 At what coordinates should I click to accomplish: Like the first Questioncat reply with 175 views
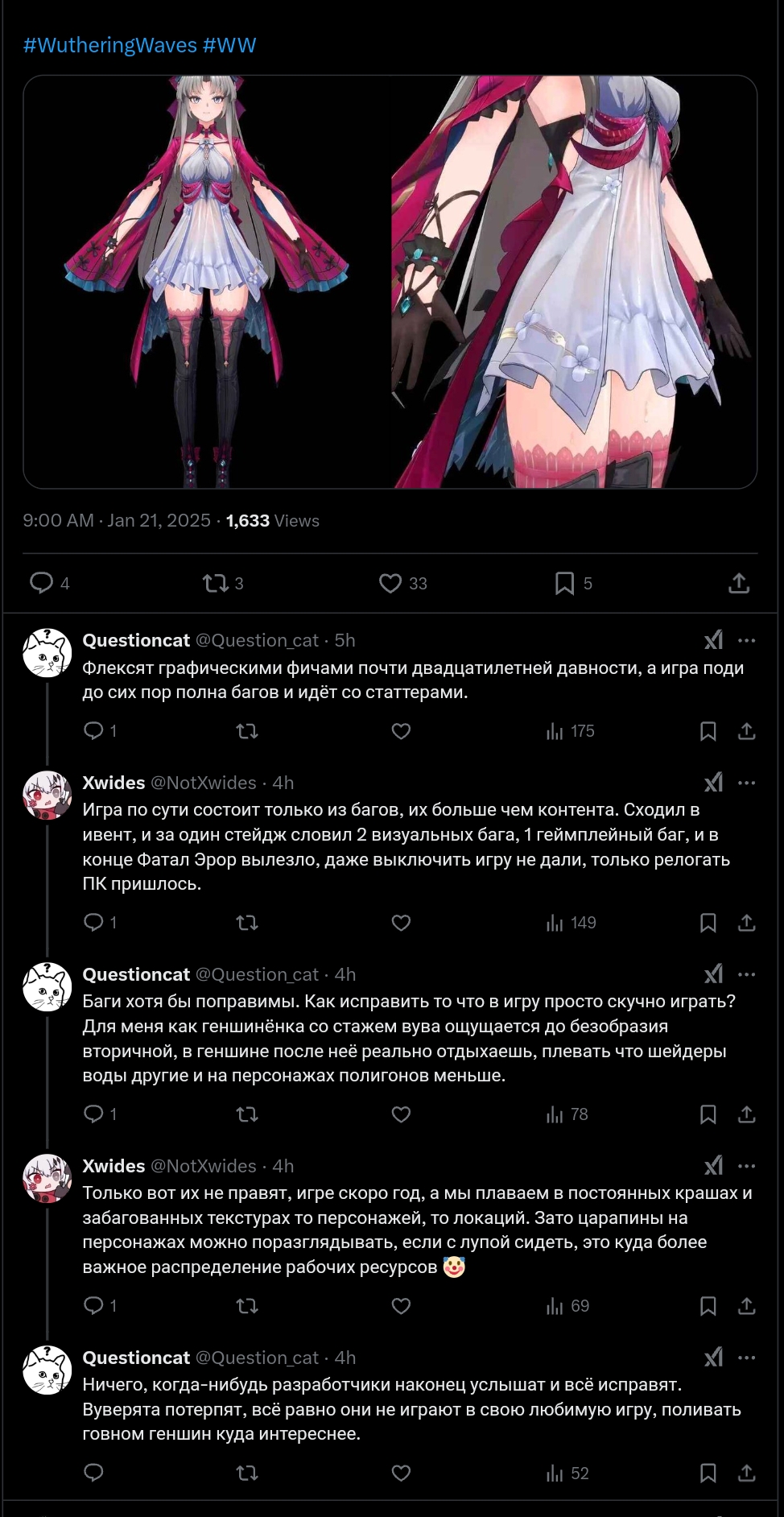tap(401, 731)
